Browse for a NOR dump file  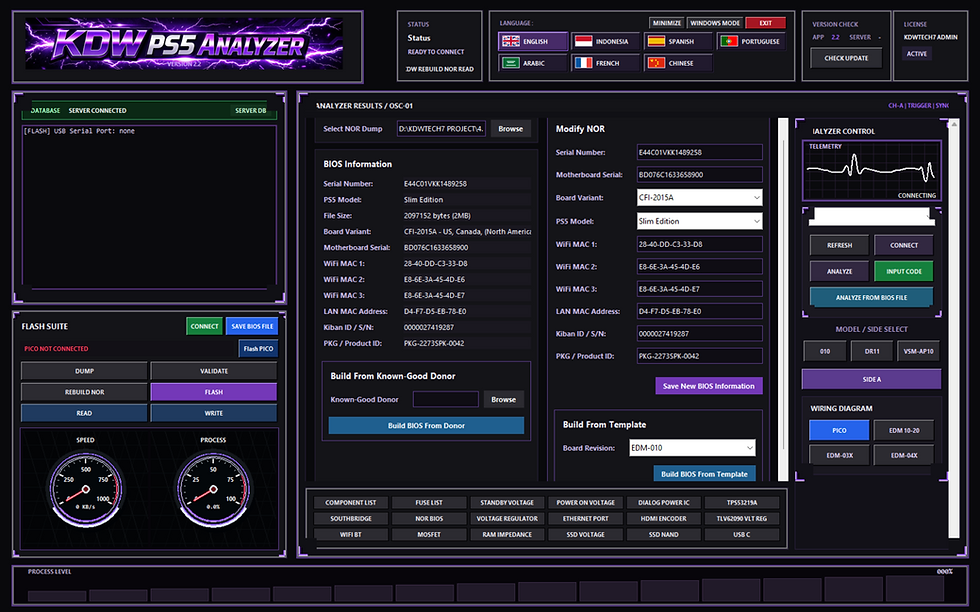tap(511, 129)
